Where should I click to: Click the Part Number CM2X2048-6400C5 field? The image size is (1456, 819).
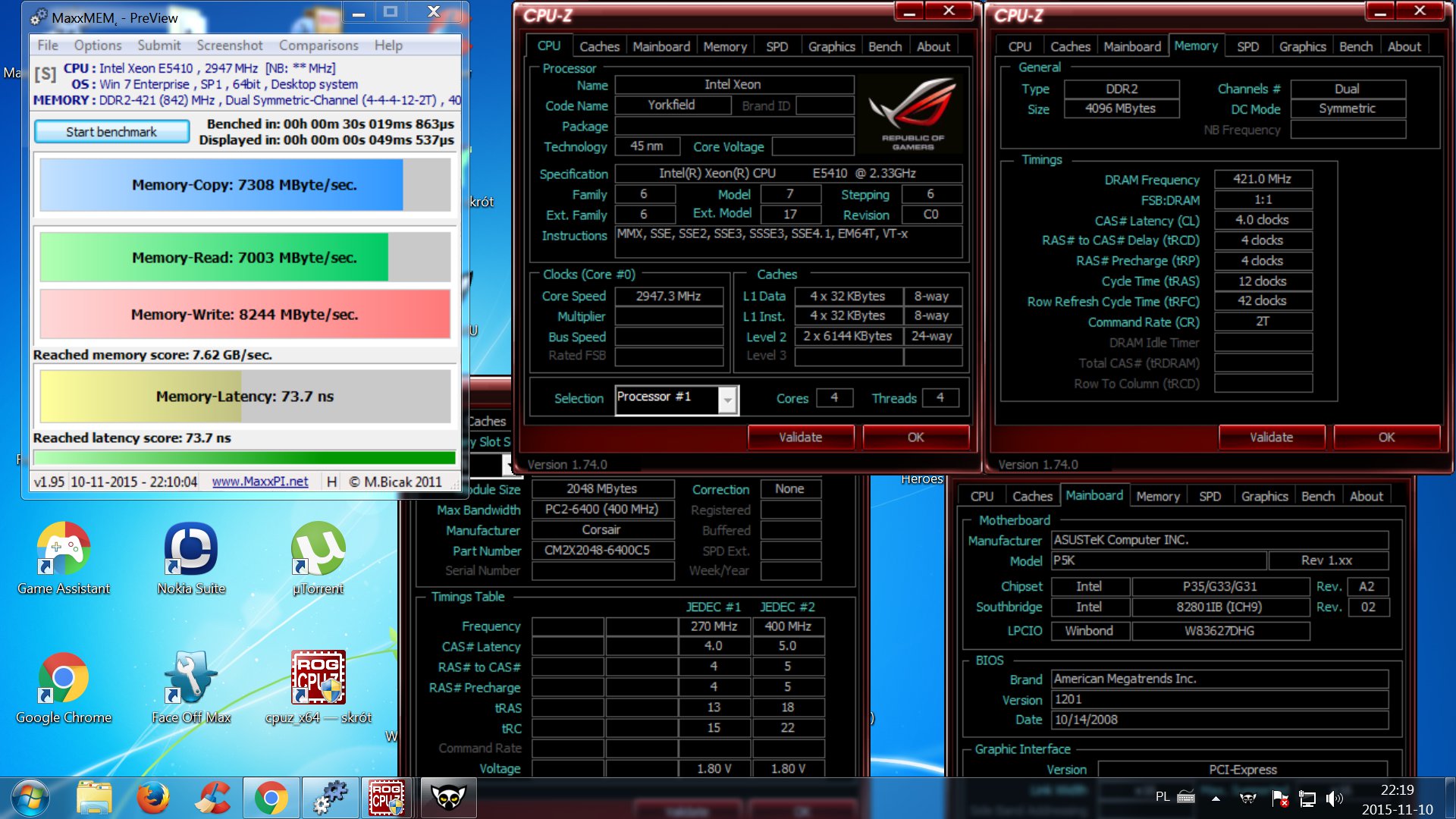tap(603, 550)
